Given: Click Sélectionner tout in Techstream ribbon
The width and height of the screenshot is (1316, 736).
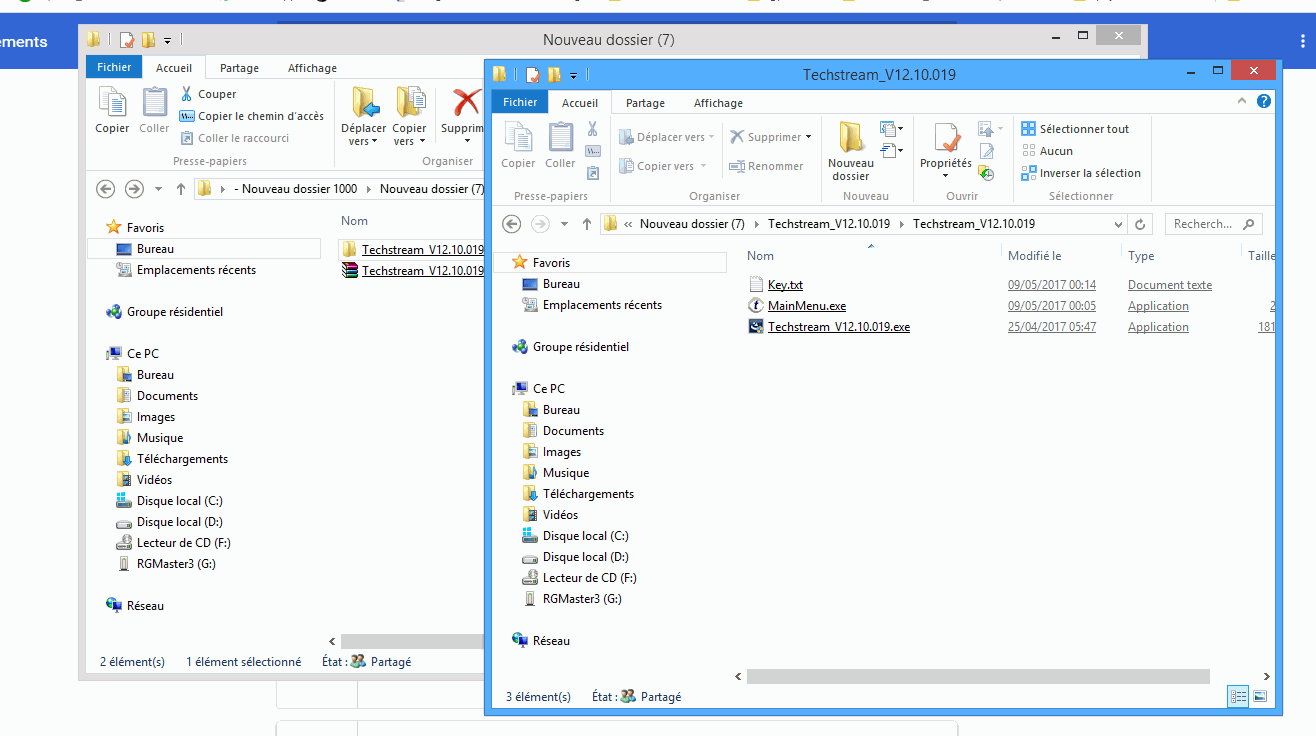Looking at the screenshot, I should click(x=1075, y=129).
